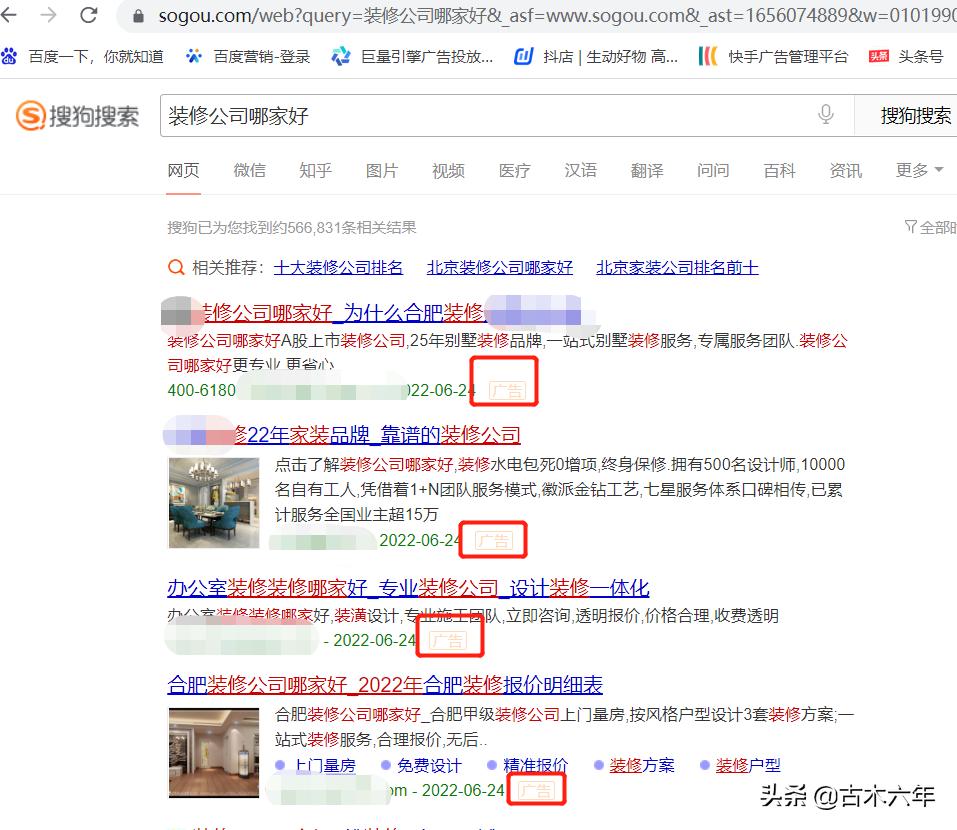The width and height of the screenshot is (957, 830).
Task: Click the 精准报价 sublink
Action: (536, 765)
